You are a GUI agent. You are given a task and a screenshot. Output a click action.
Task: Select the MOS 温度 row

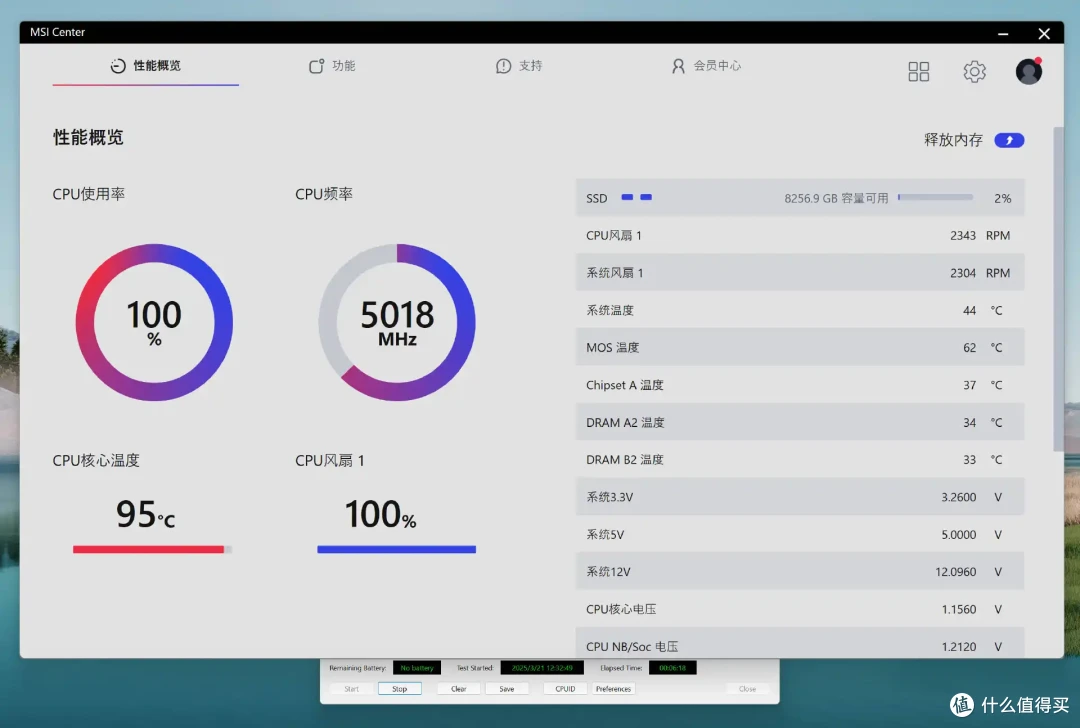800,347
